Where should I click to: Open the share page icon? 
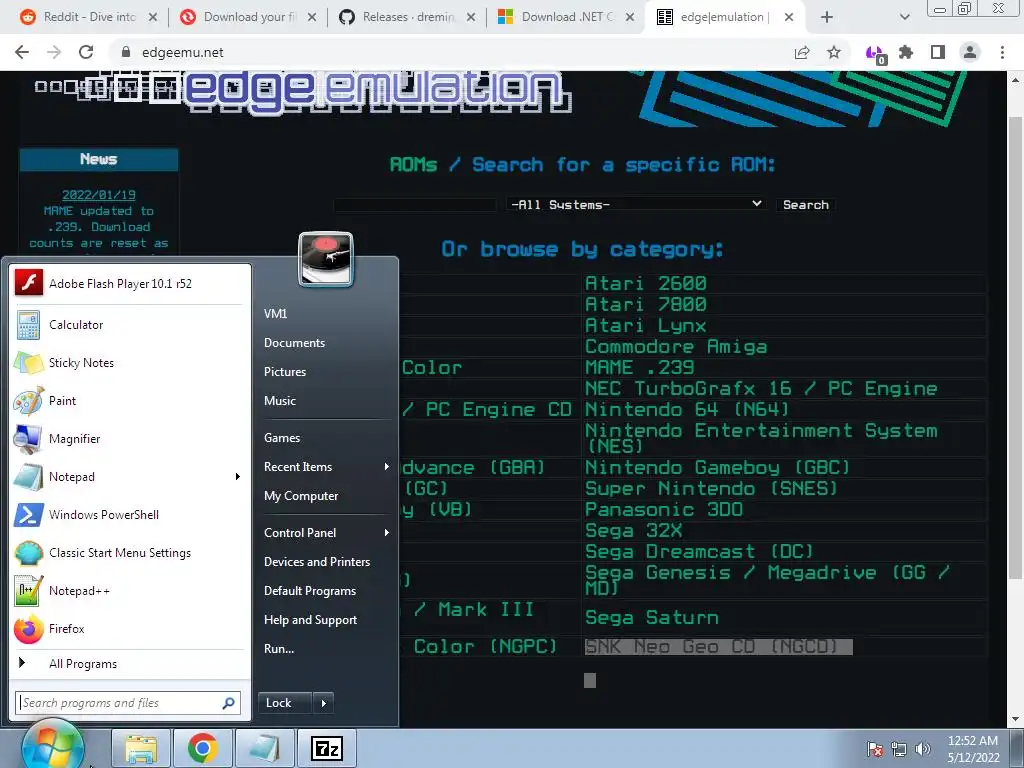[x=802, y=52]
